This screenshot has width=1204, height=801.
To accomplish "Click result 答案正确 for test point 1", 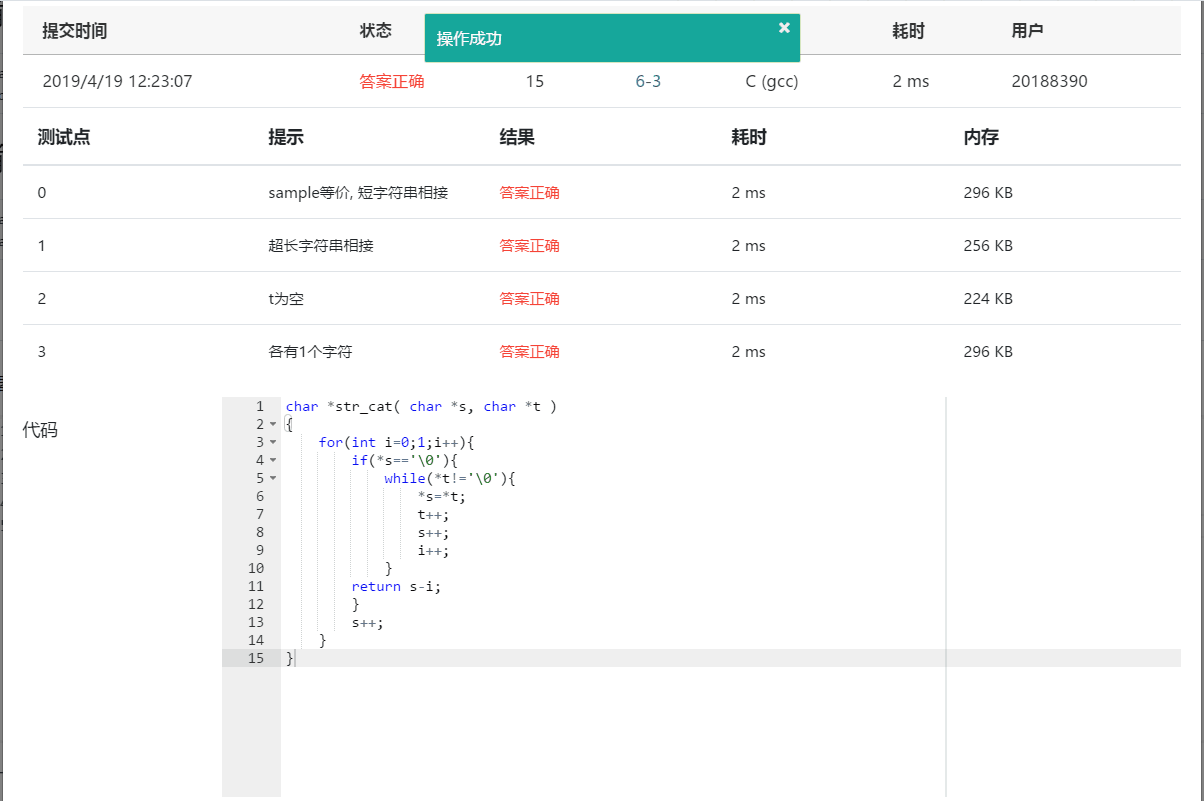I will (530, 245).
